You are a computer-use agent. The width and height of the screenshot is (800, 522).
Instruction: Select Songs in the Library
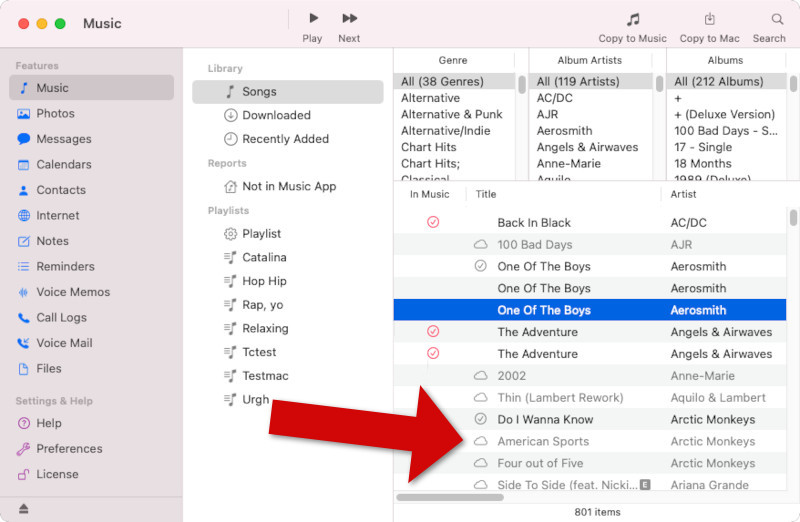coord(288,92)
